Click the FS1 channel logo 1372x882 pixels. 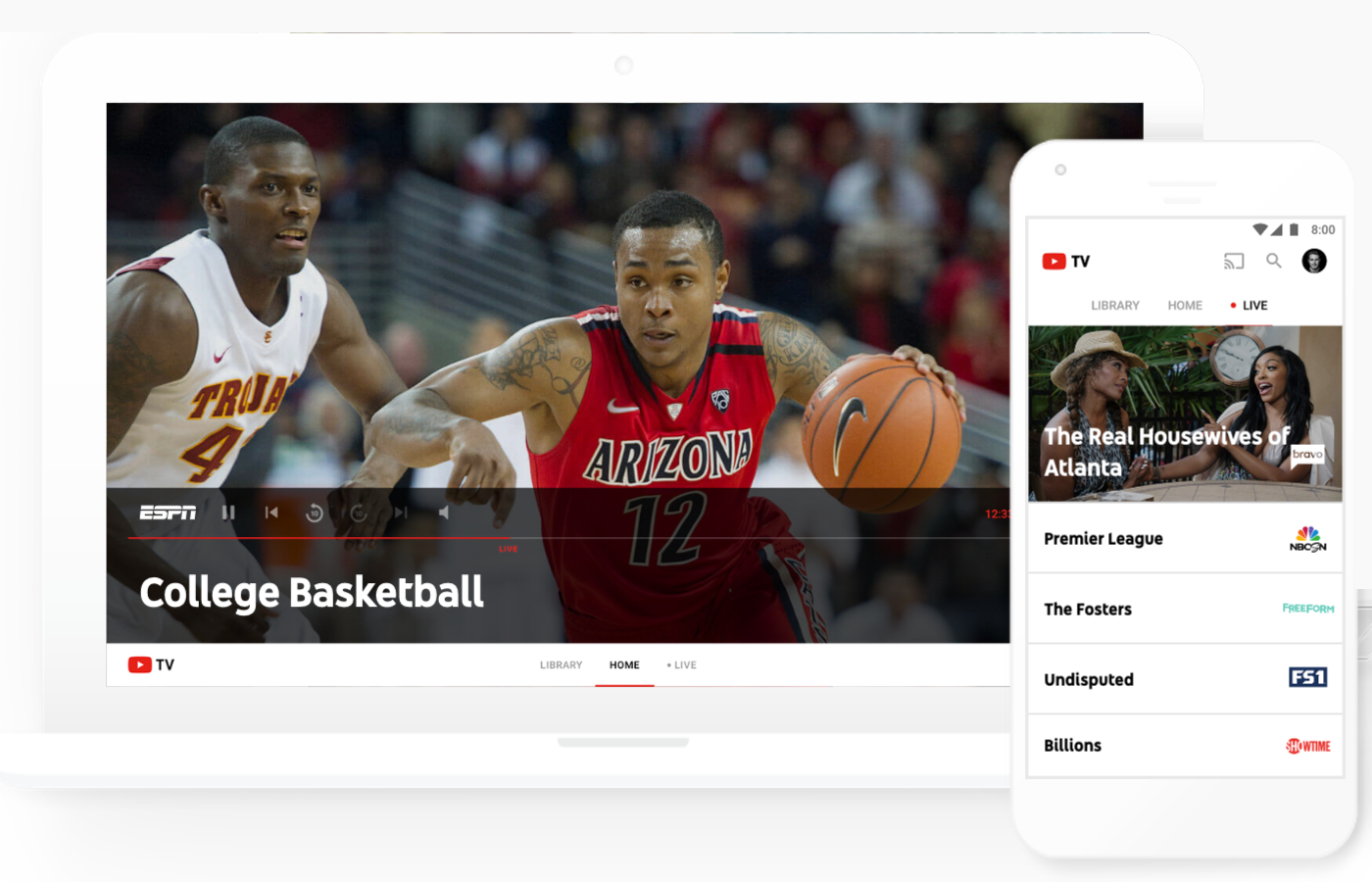pyautogui.click(x=1308, y=677)
